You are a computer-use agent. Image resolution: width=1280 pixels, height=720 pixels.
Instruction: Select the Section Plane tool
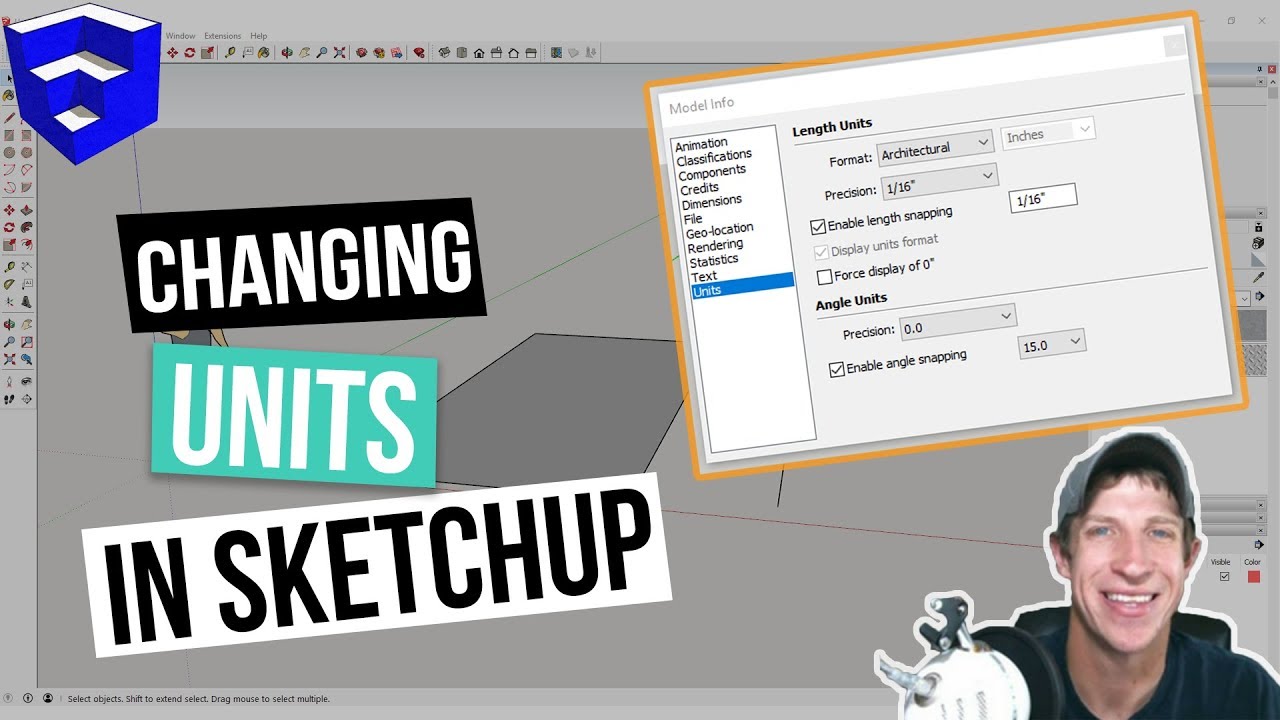click(x=27, y=397)
